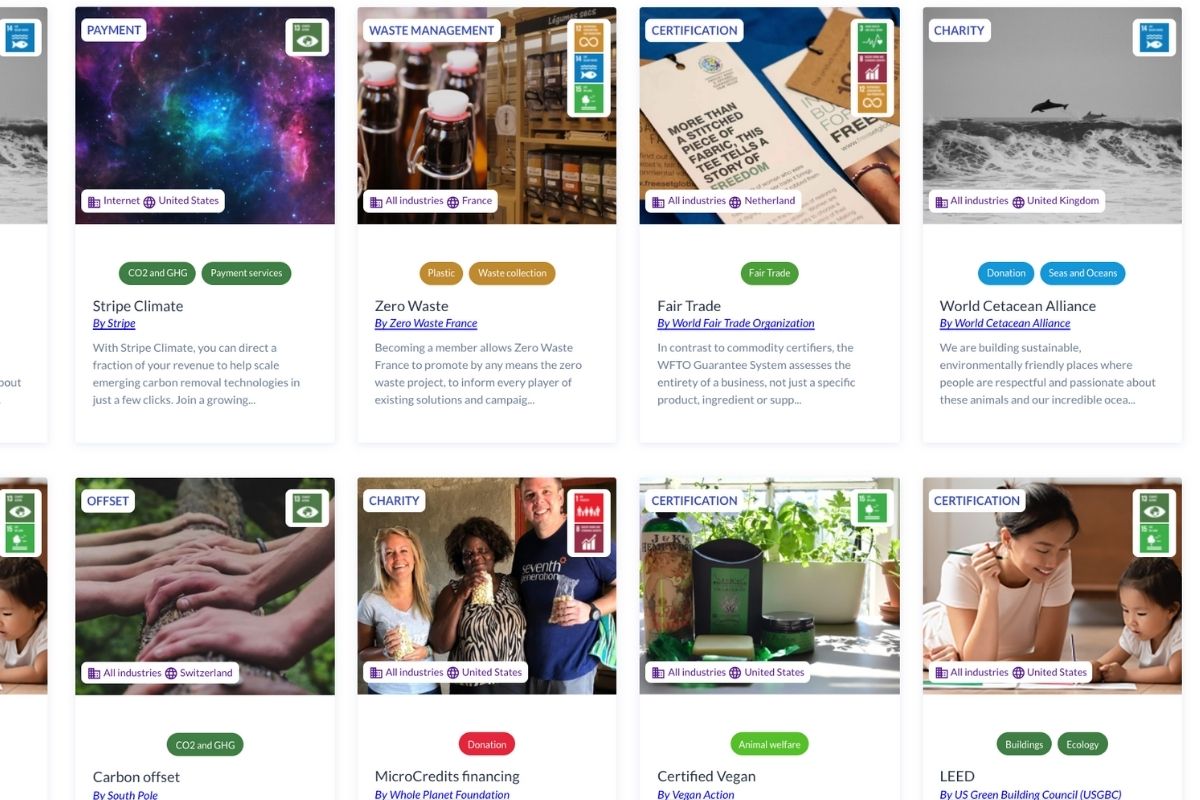Viewport: 1200px width, 800px height.
Task: Choose the Waste collection tag
Action: [512, 273]
